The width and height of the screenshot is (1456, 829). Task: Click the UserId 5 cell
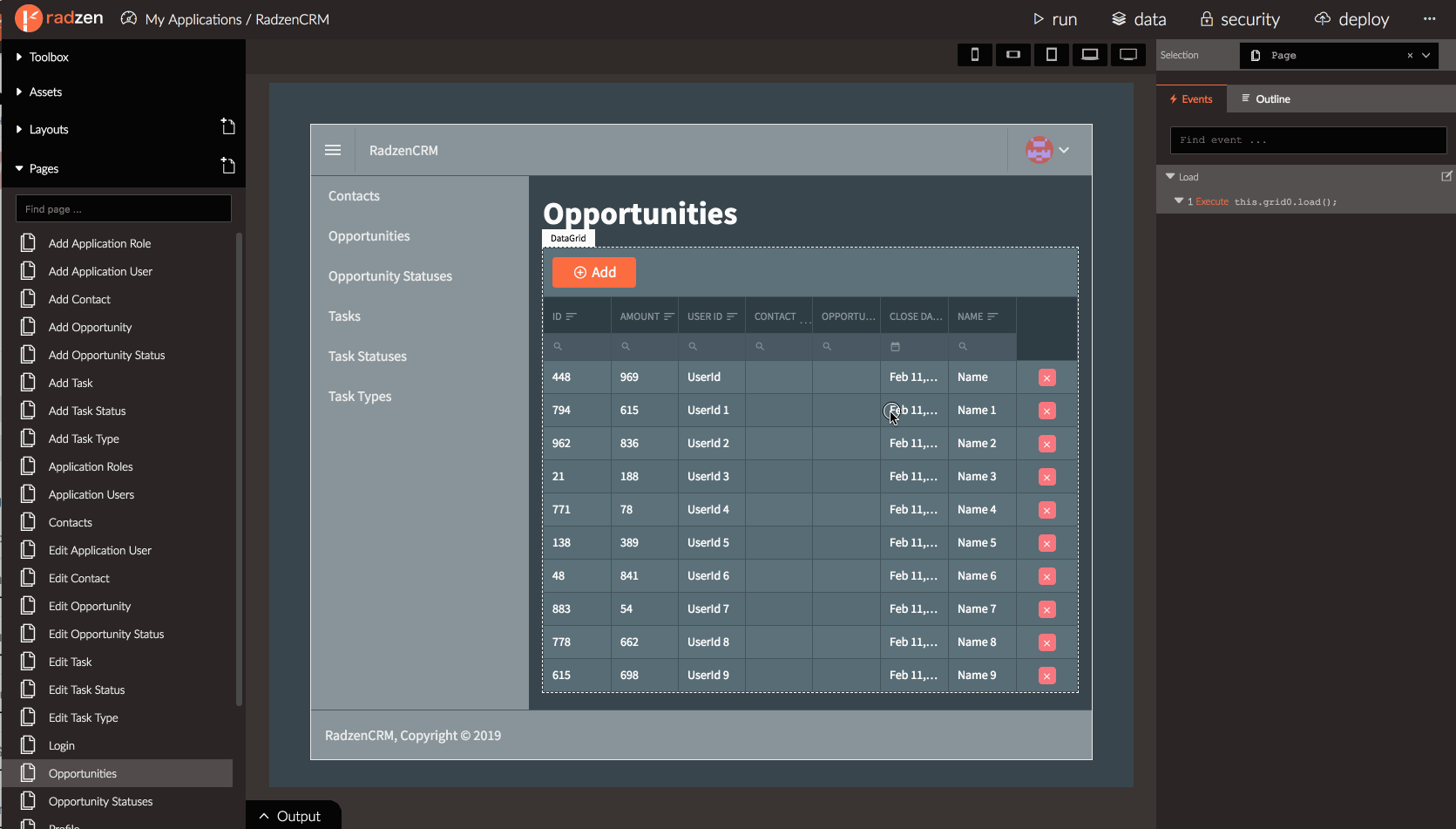(x=712, y=542)
